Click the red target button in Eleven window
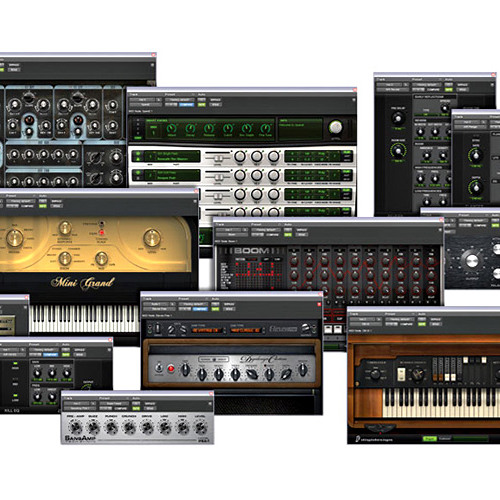 (319, 304)
